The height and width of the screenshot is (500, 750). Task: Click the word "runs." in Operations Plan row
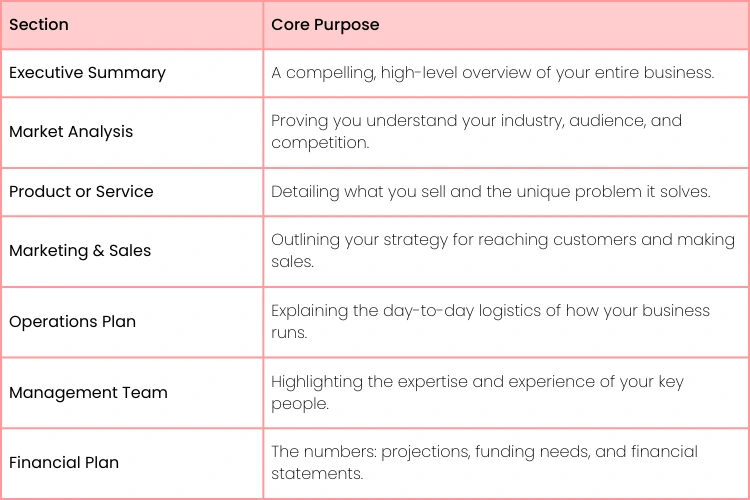pyautogui.click(x=289, y=333)
